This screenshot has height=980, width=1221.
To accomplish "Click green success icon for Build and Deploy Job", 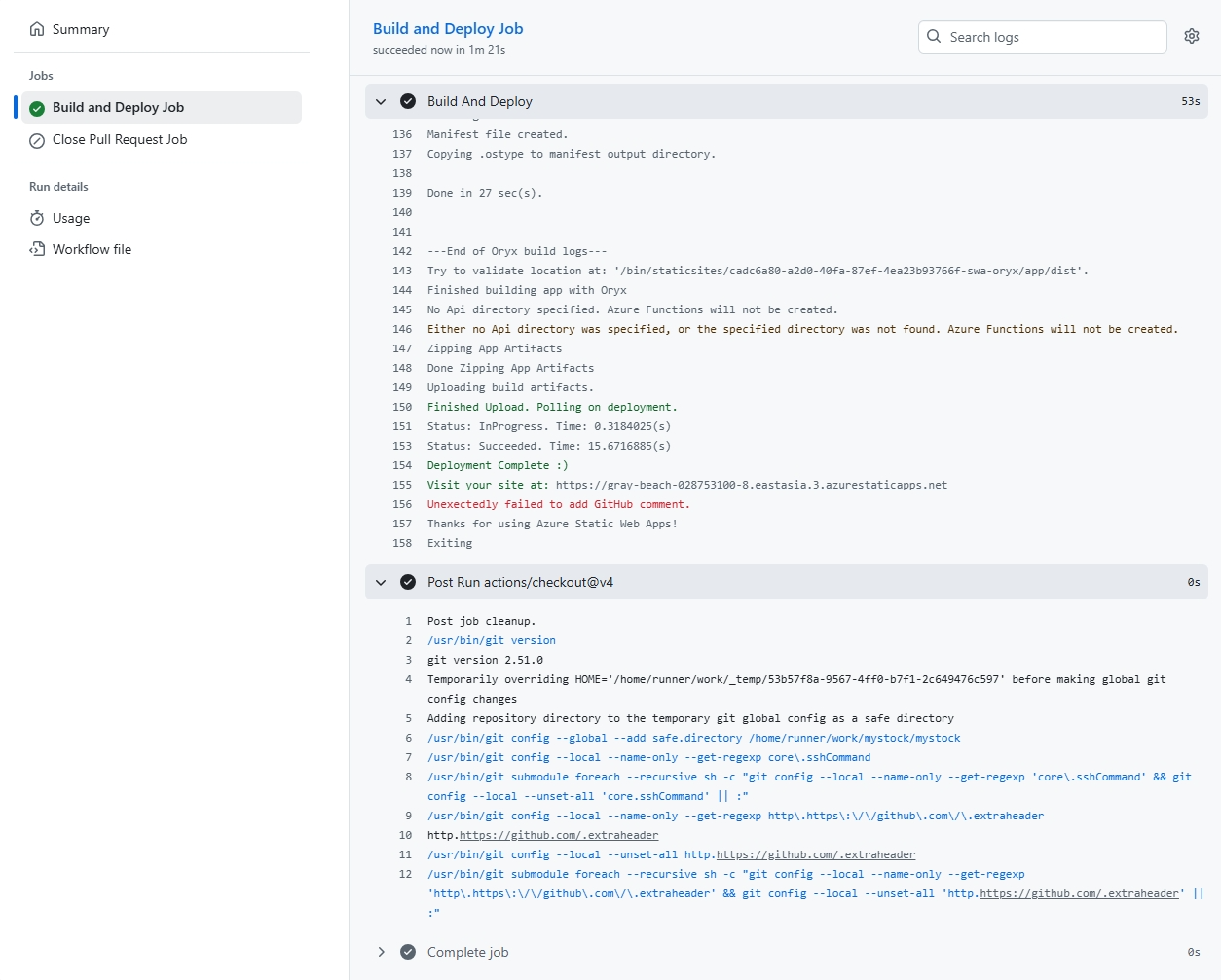I will (37, 108).
